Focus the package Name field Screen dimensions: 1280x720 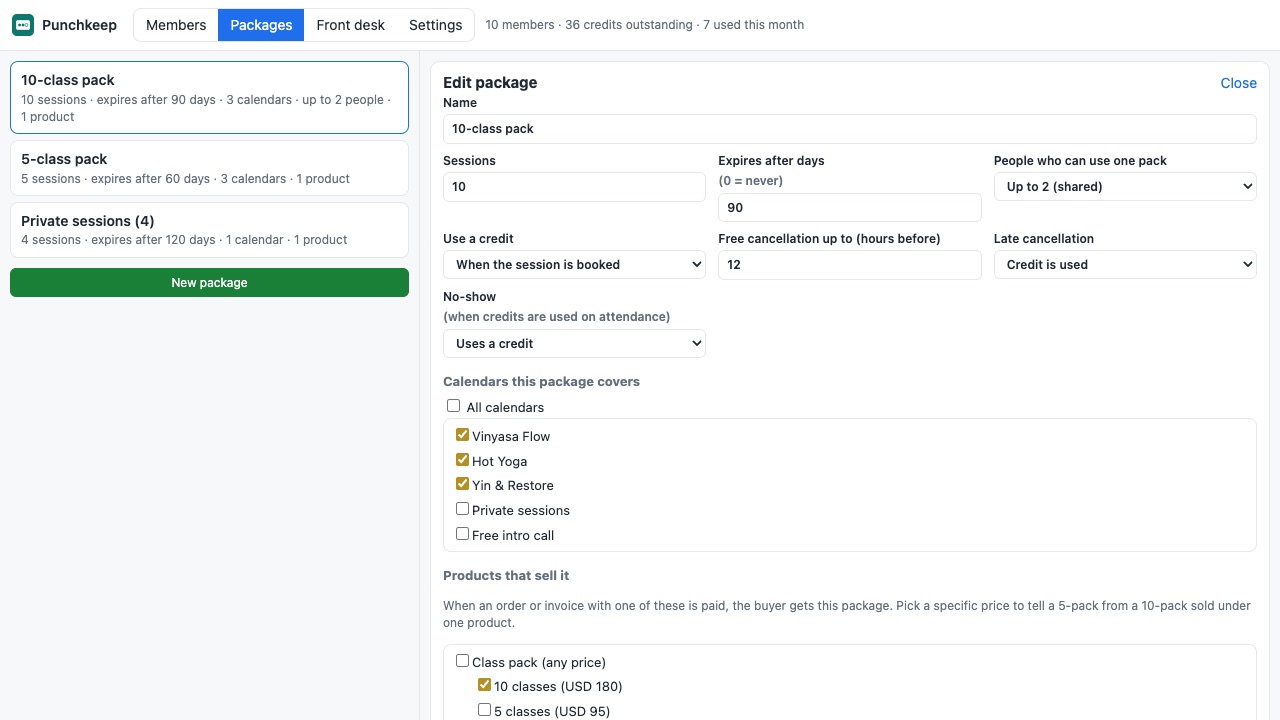click(849, 129)
